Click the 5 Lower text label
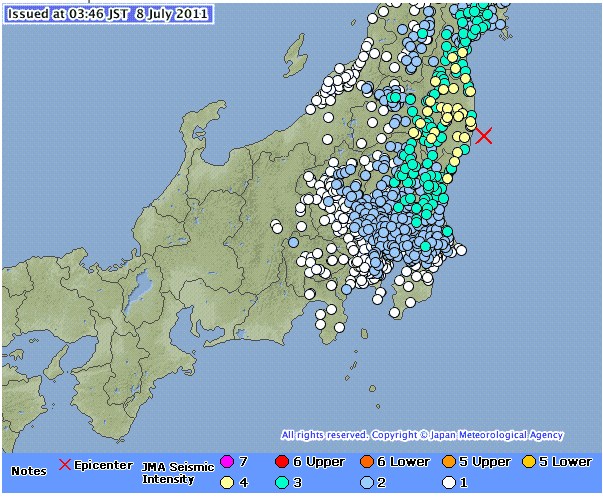The height and width of the screenshot is (497, 603). [x=566, y=462]
